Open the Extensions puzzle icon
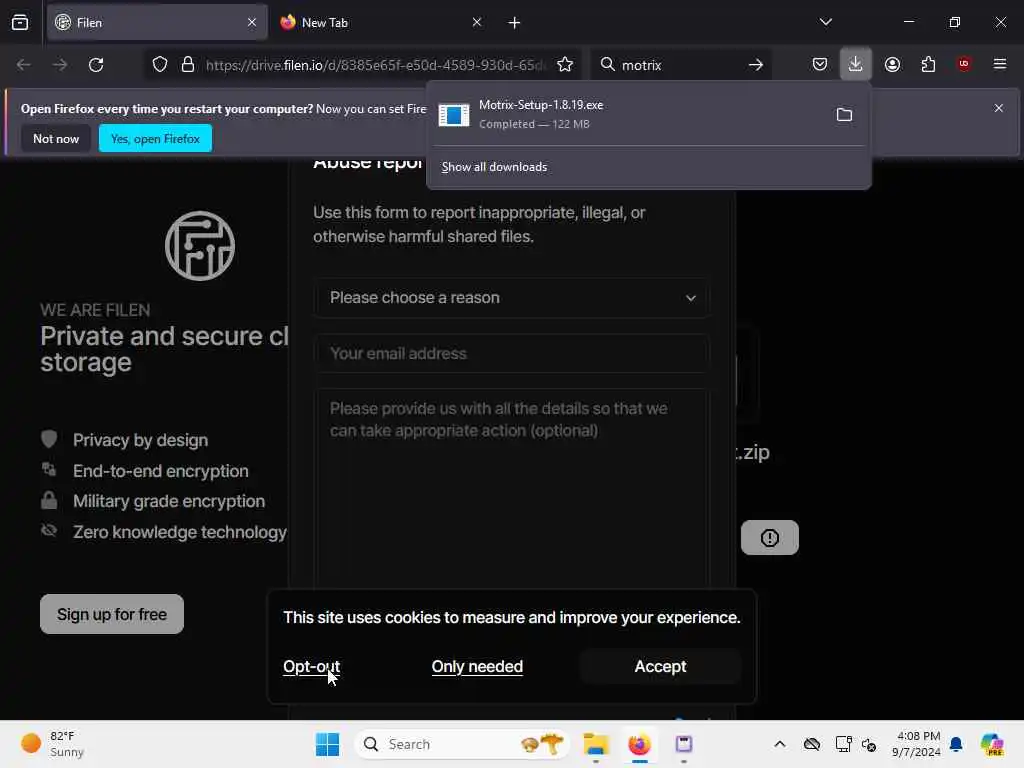 click(928, 64)
